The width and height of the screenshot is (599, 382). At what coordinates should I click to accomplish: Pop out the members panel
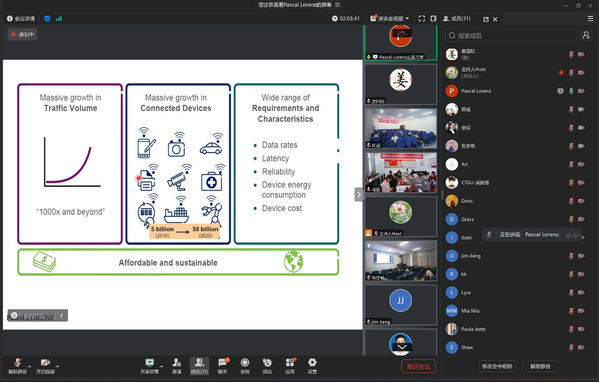tap(486, 19)
